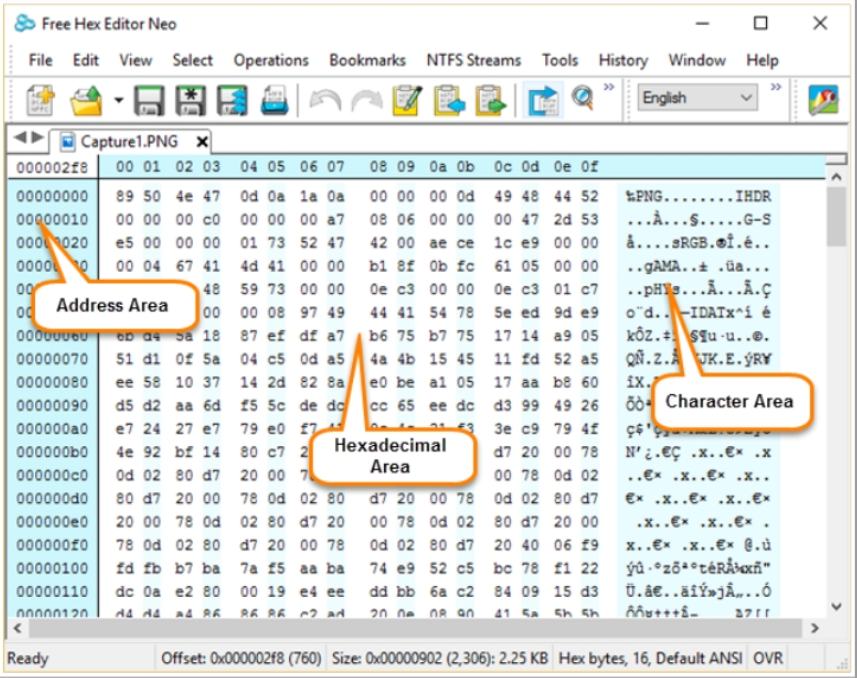Click the highlighted blue arrow toolbar icon
The image size is (857, 678).
[542, 100]
